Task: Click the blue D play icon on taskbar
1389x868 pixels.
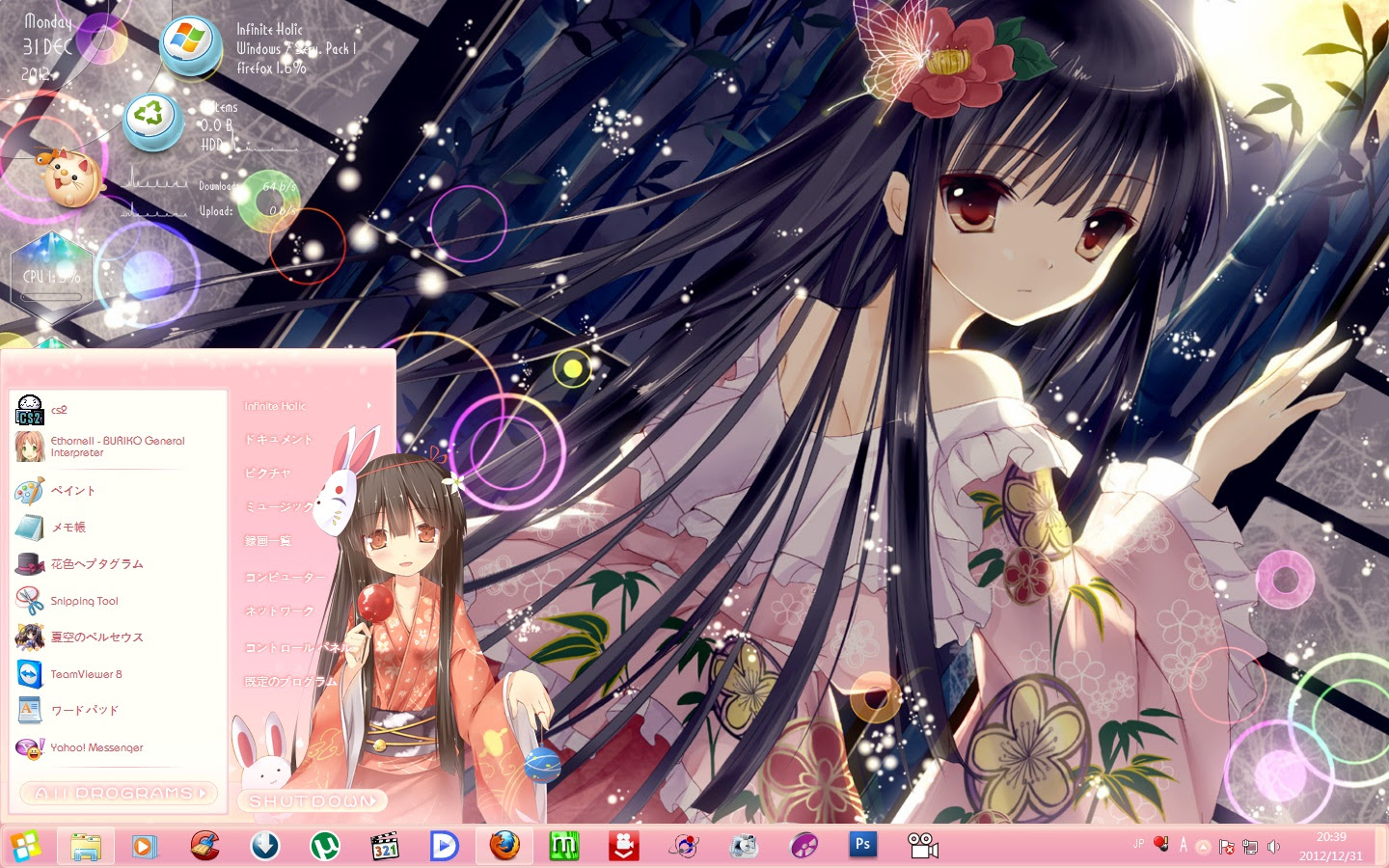Action: pos(444,847)
